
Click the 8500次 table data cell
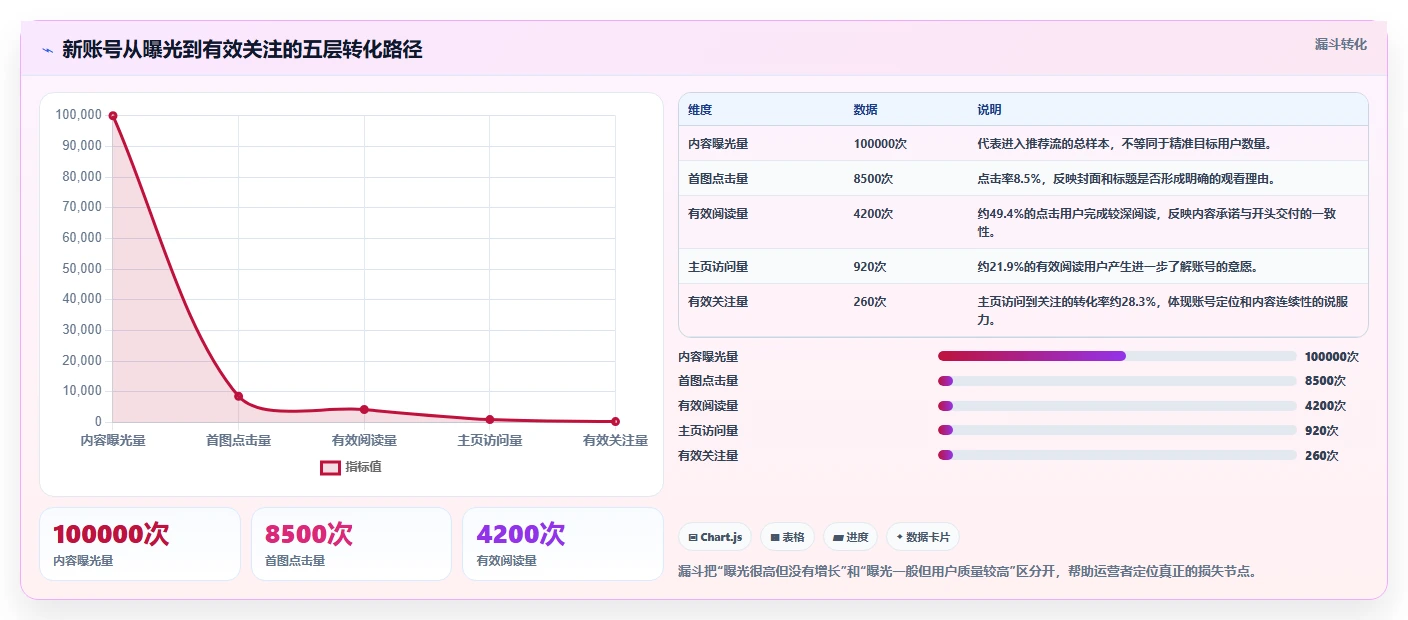(x=906, y=179)
